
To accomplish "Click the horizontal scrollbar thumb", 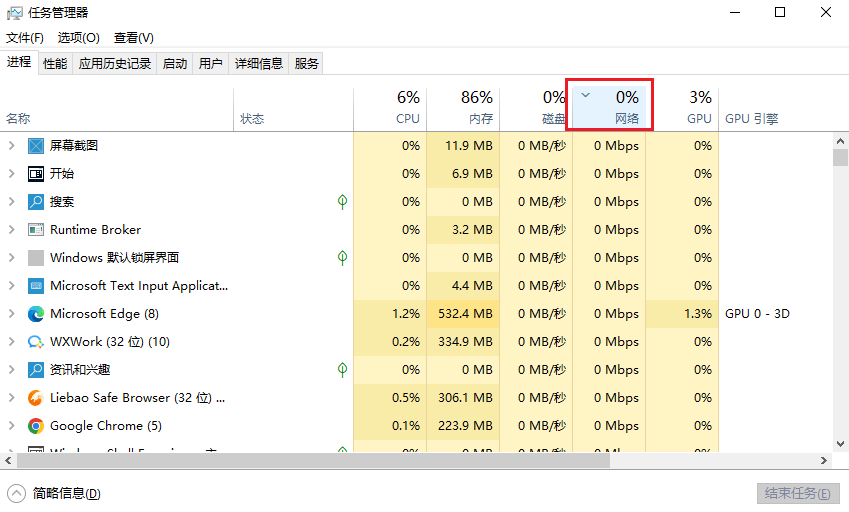I will 314,461.
